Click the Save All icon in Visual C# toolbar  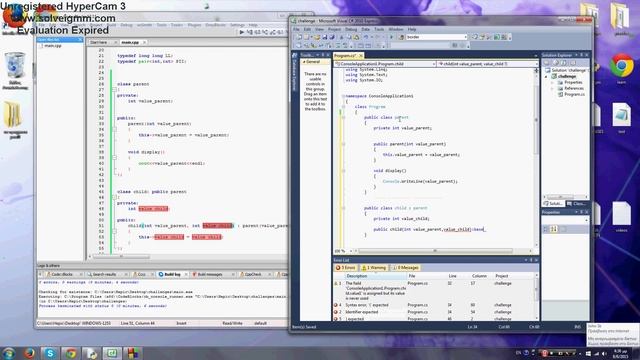[332, 37]
